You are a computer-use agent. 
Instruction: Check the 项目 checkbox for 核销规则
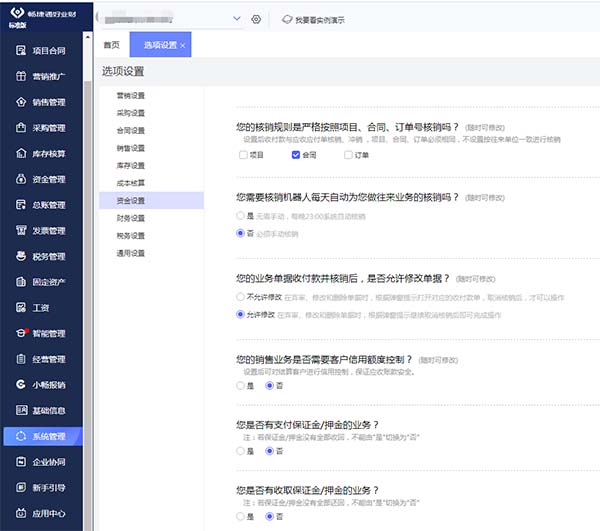tap(242, 155)
